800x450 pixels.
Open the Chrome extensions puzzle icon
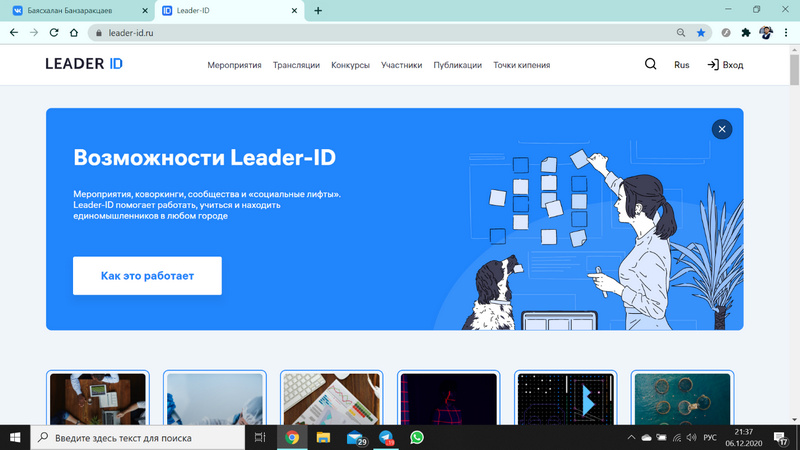coord(745,32)
